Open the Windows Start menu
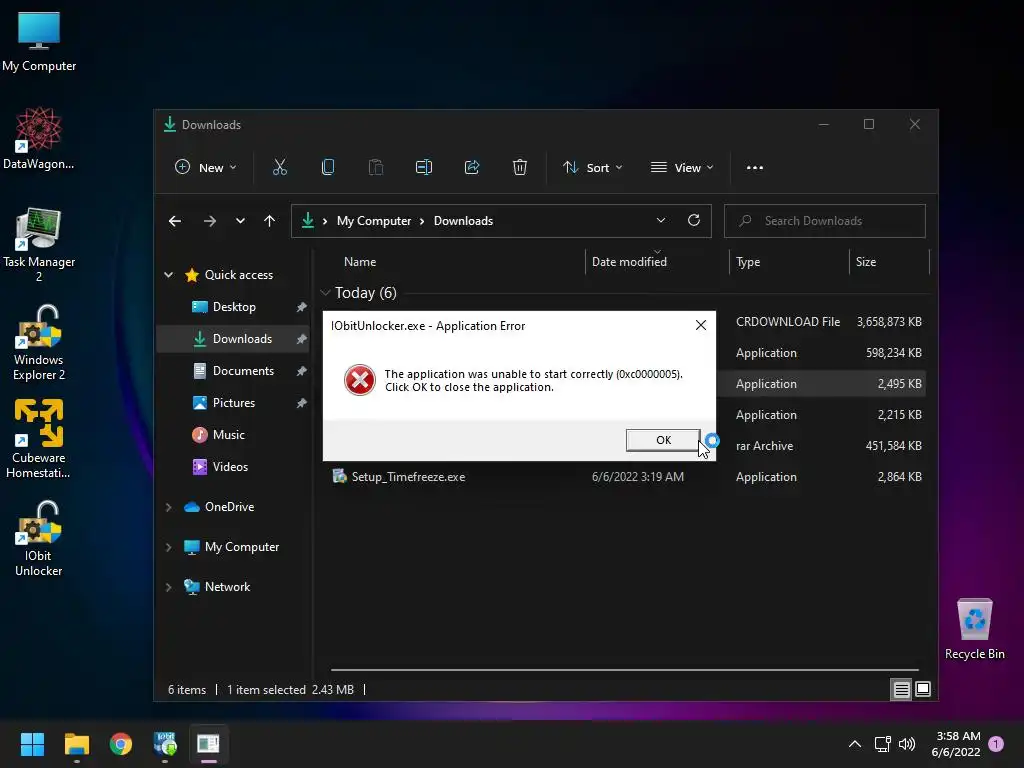 click(32, 744)
